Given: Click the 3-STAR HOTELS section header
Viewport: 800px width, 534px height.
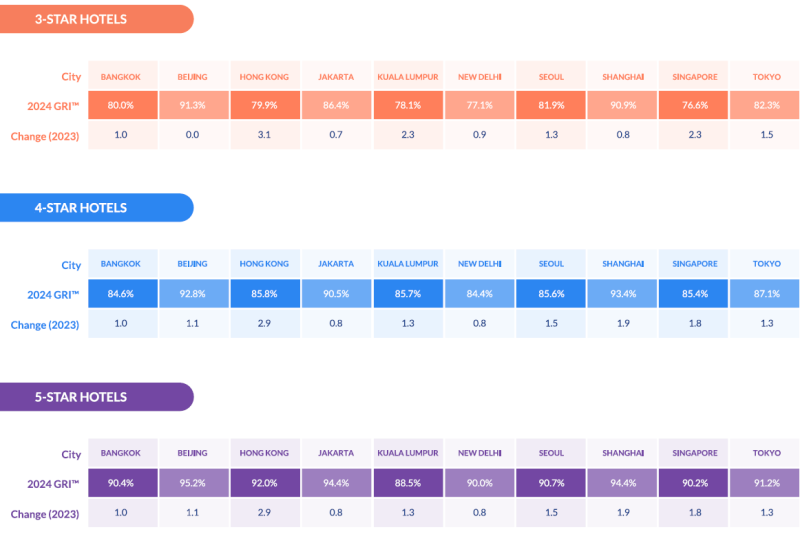Looking at the screenshot, I should coord(80,19).
